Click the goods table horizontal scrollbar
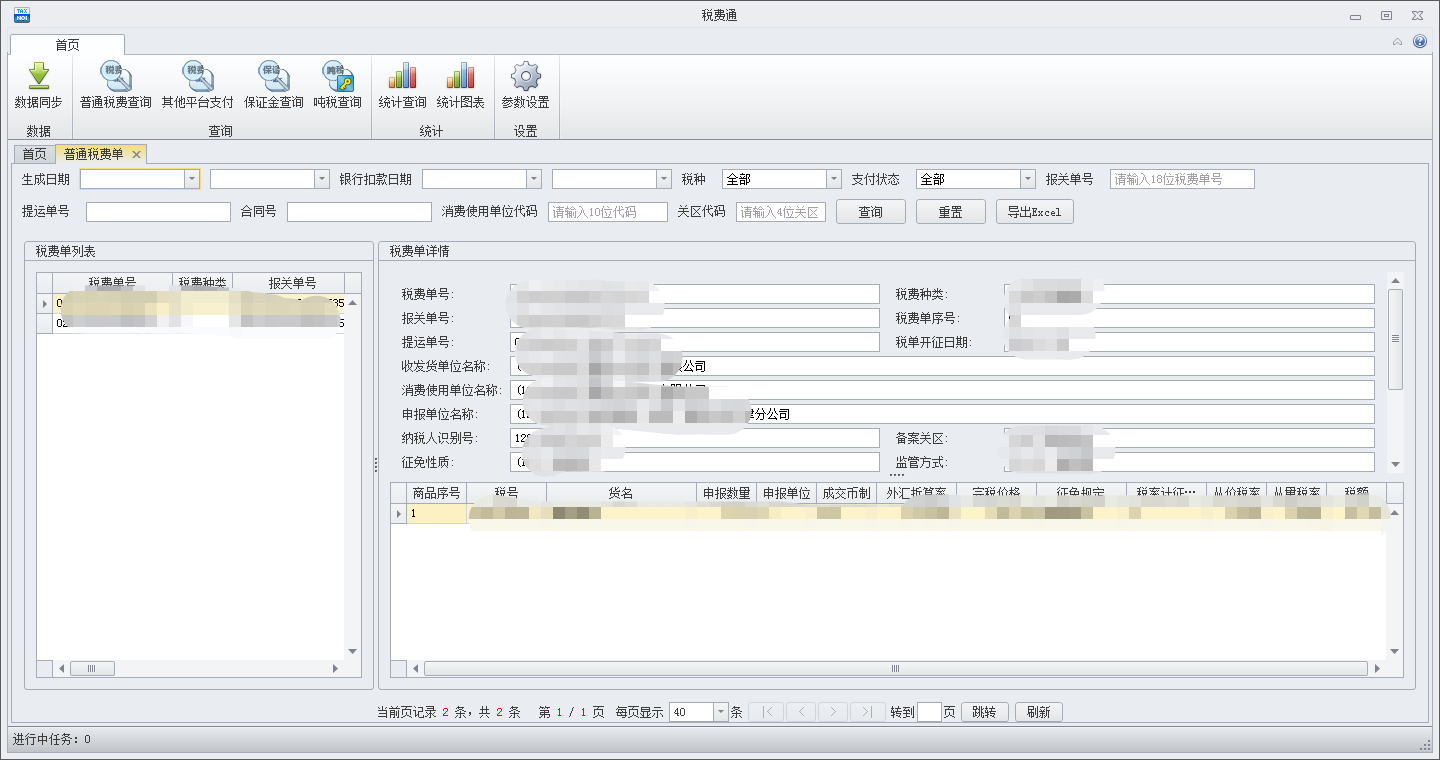The width and height of the screenshot is (1440, 760). [896, 668]
